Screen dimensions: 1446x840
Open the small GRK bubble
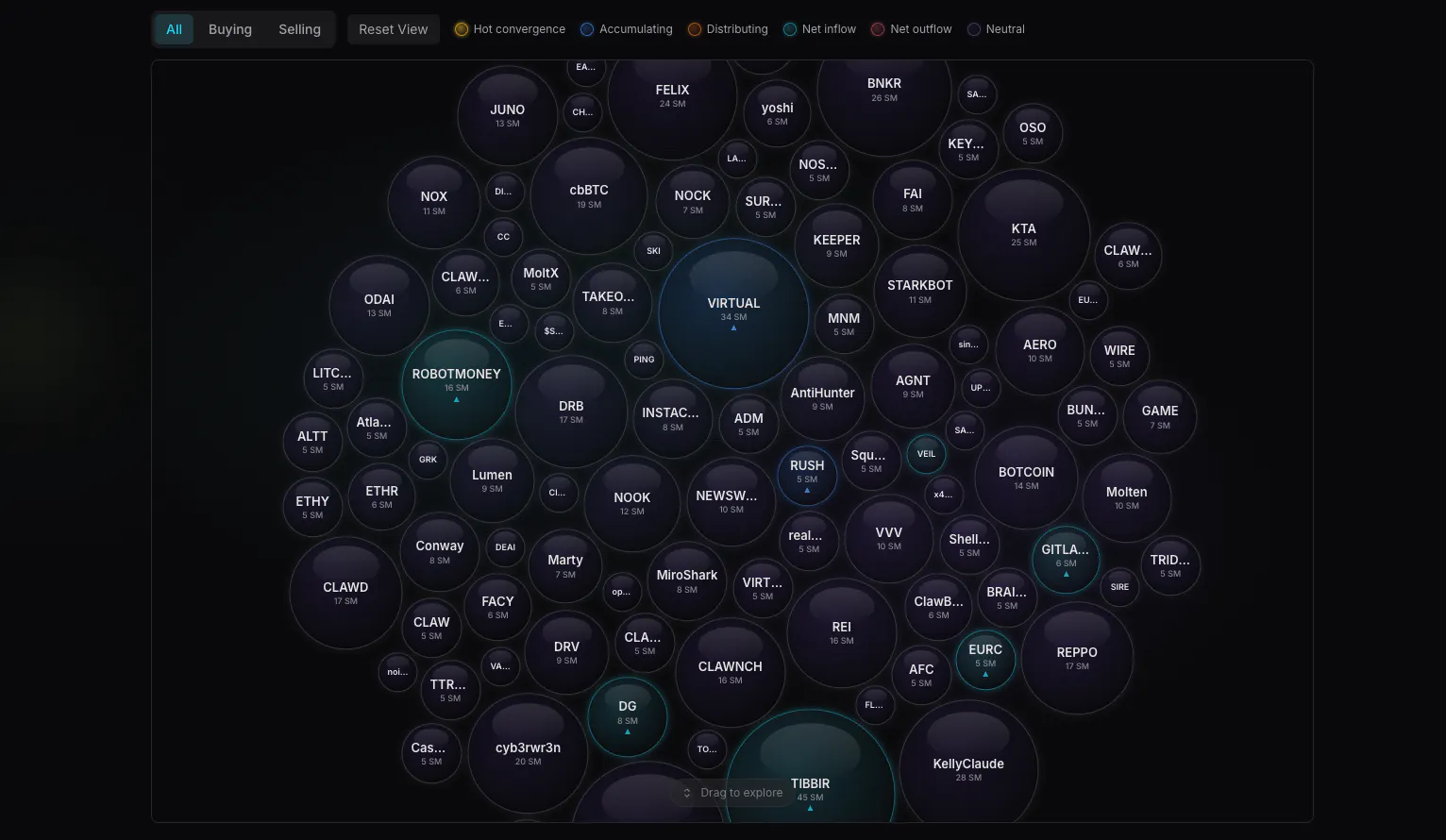[x=428, y=460]
